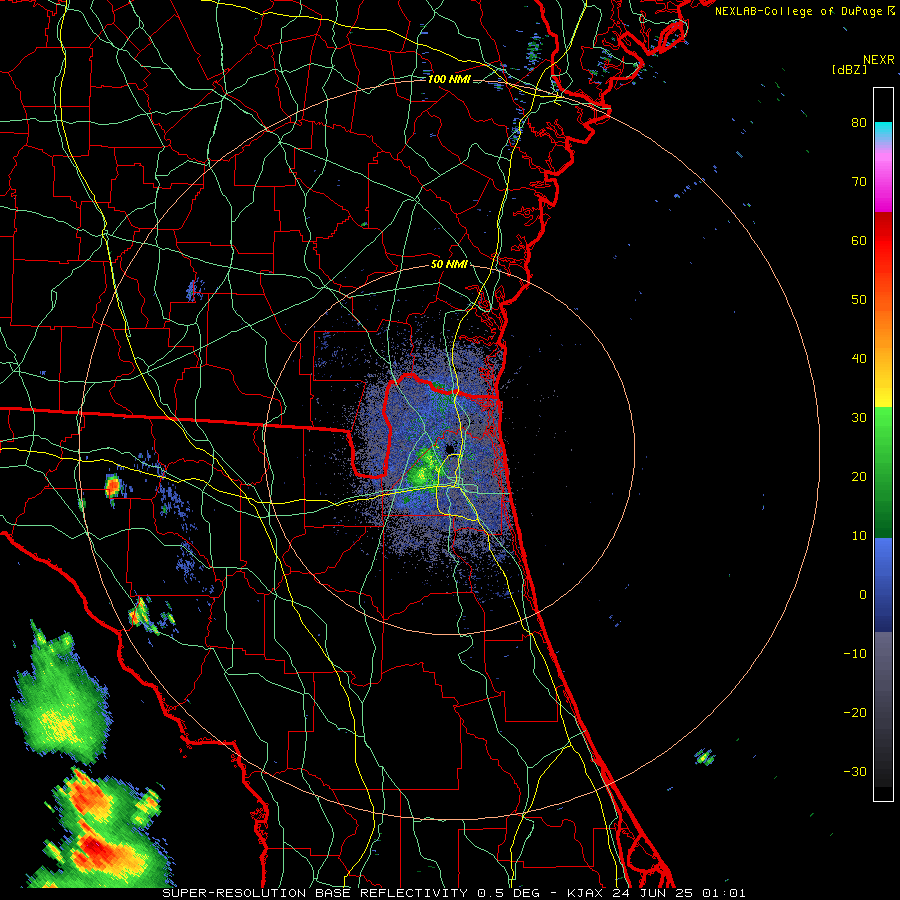Click the 10 value on the dBZ scale
This screenshot has width=900, height=900.
[x=859, y=536]
